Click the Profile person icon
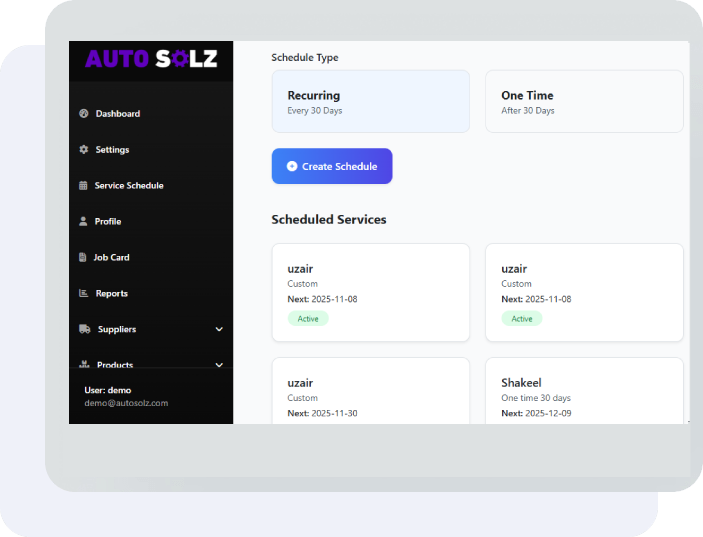This screenshot has height=537, width=703. pyautogui.click(x=84, y=222)
